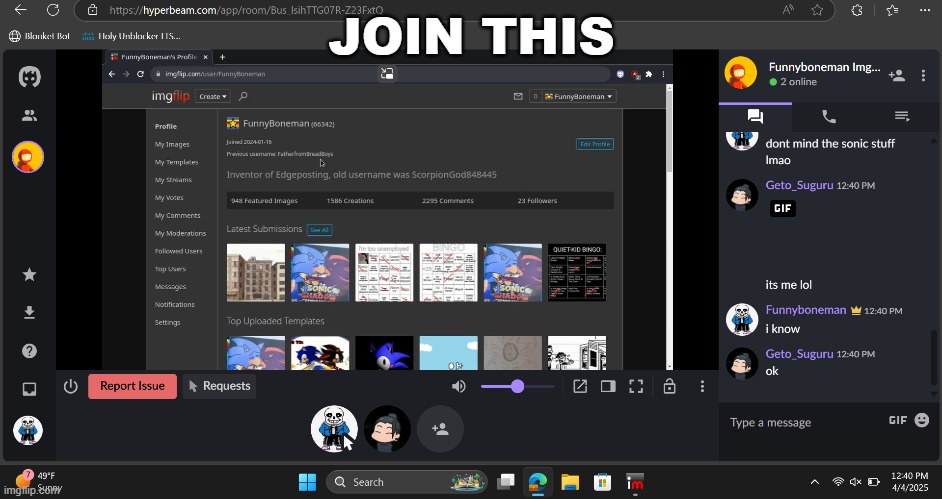Click See All next to Latest Submissions
The width and height of the screenshot is (942, 499).
pyautogui.click(x=319, y=230)
